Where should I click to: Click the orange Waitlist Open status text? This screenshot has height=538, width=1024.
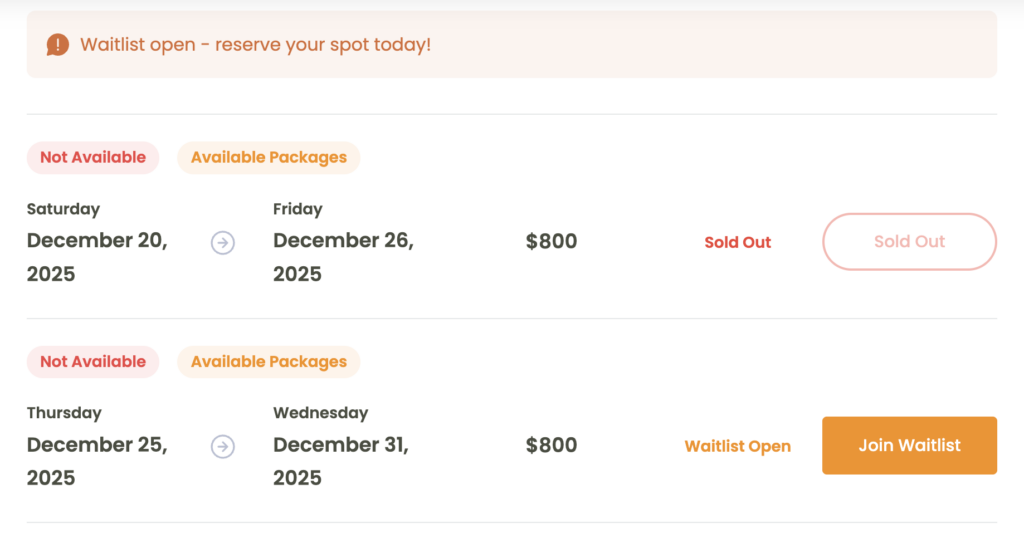[737, 446]
